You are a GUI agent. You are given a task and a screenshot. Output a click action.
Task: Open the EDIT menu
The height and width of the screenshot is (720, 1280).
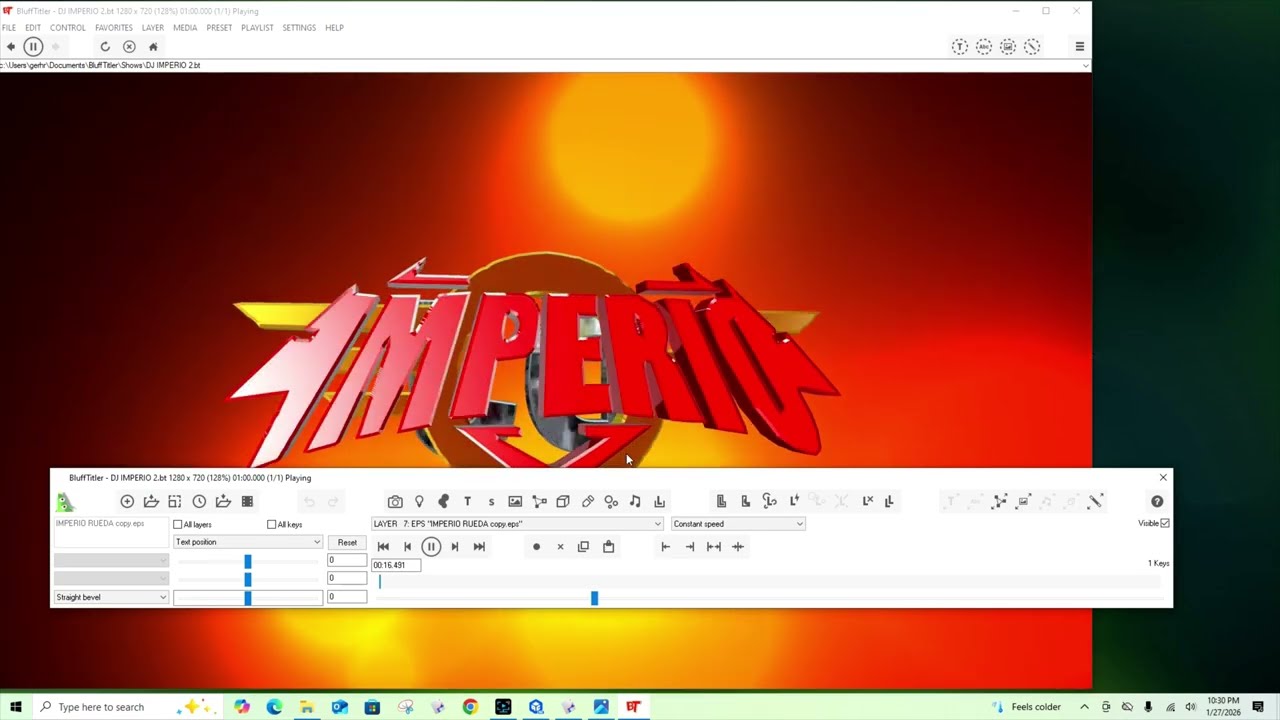click(33, 28)
